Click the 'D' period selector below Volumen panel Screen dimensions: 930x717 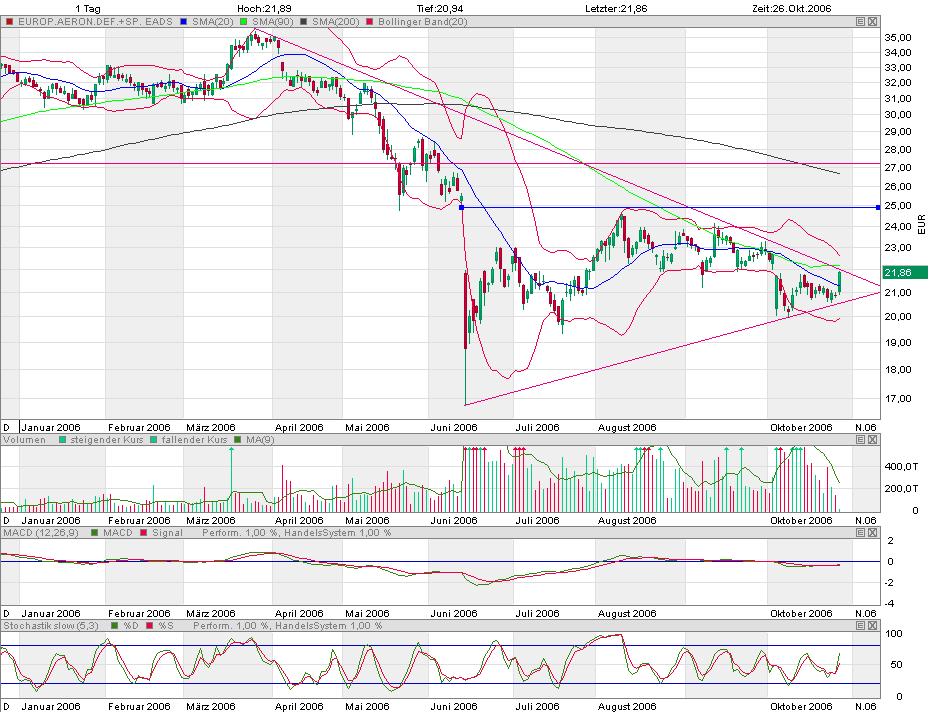pos(7,520)
